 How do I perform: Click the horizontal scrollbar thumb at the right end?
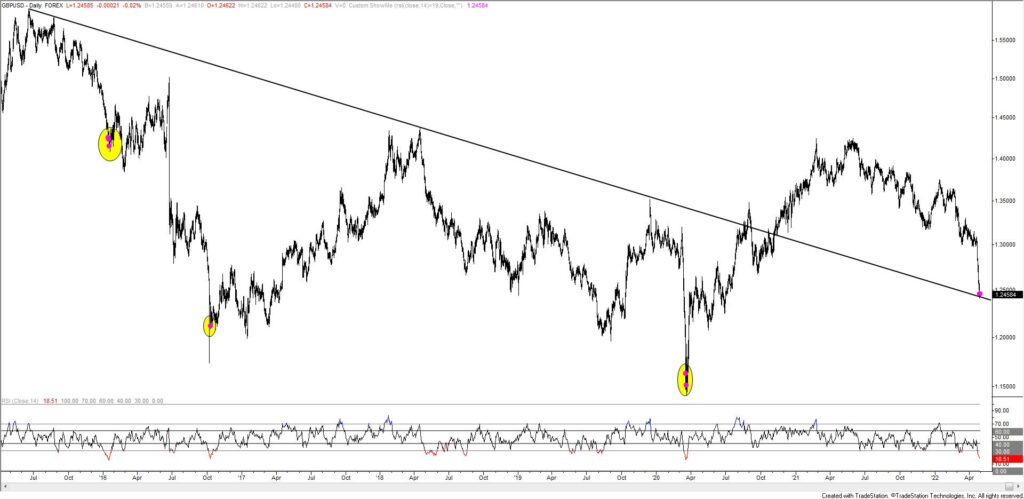(x=1009, y=487)
